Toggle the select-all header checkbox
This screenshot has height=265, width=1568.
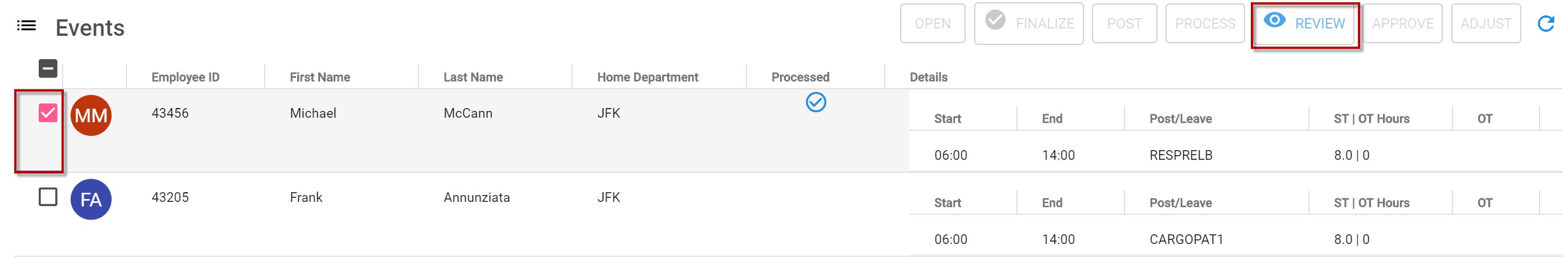(x=48, y=69)
